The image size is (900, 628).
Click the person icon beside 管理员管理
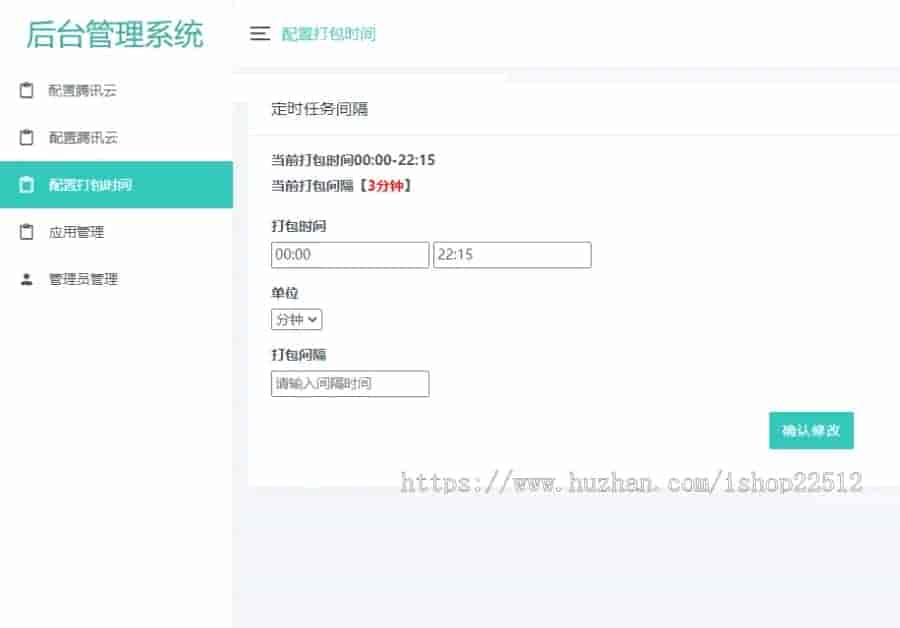click(x=26, y=279)
